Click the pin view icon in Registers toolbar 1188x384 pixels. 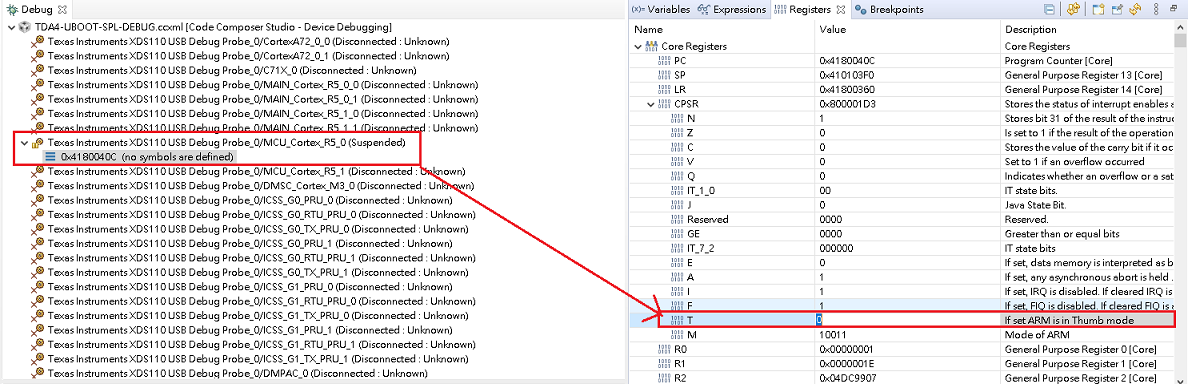pyautogui.click(x=1117, y=9)
